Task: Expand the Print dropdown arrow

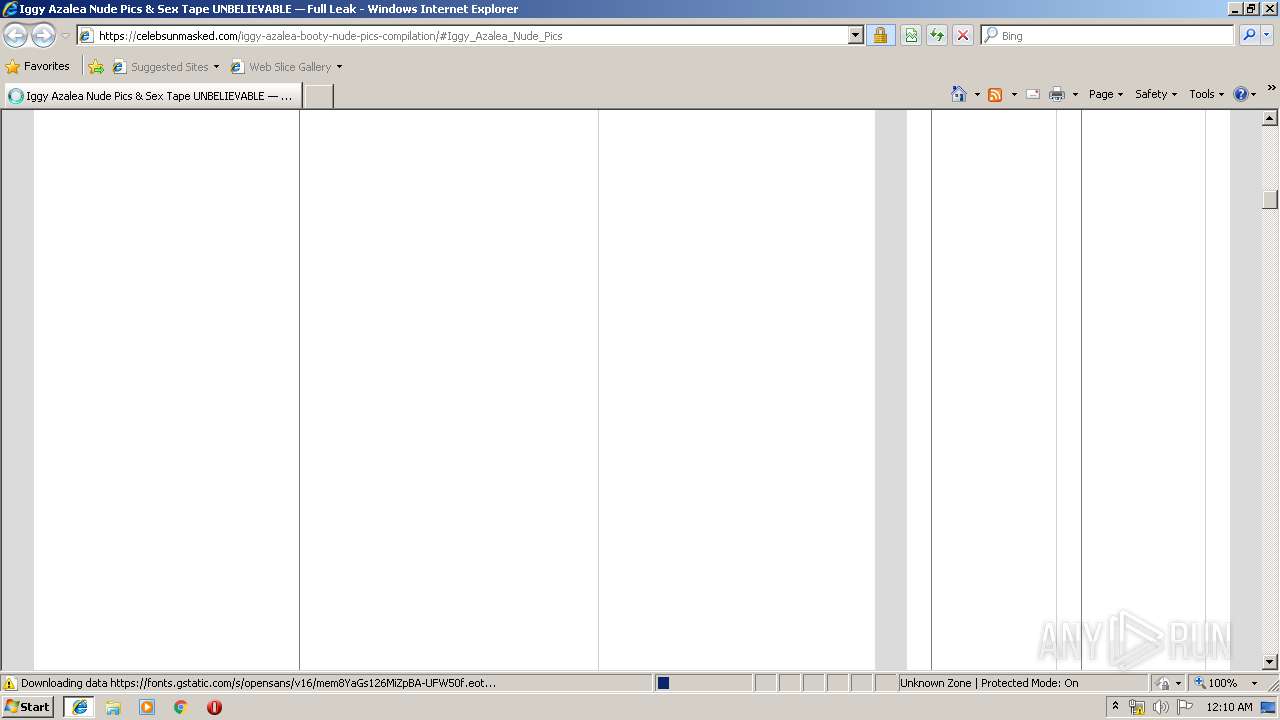Action: pyautogui.click(x=1075, y=94)
